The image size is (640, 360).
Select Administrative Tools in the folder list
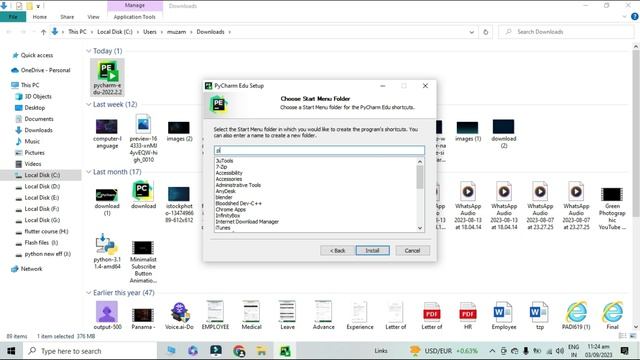tap(238, 185)
